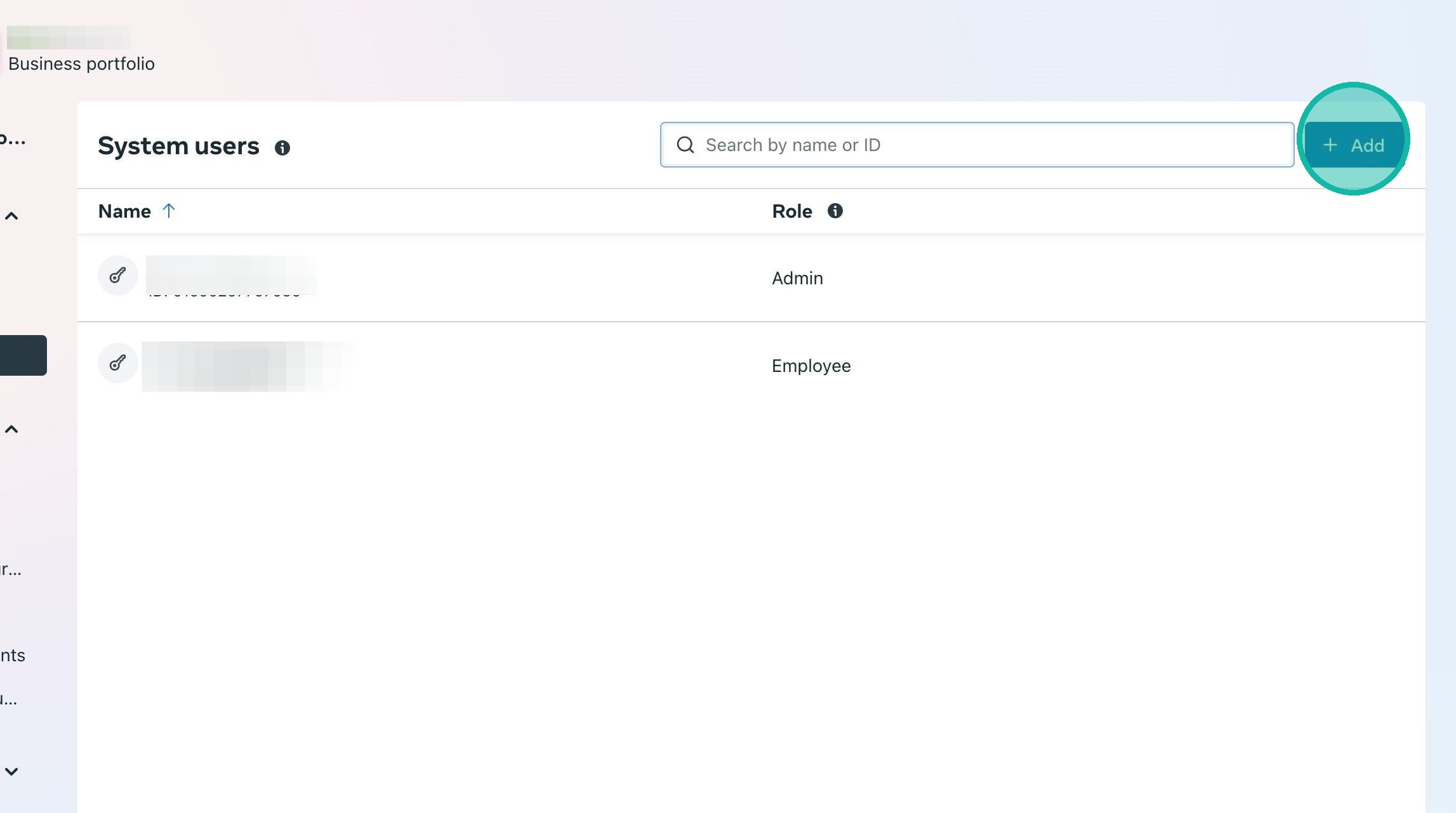Click the Business portfolio label

81,63
